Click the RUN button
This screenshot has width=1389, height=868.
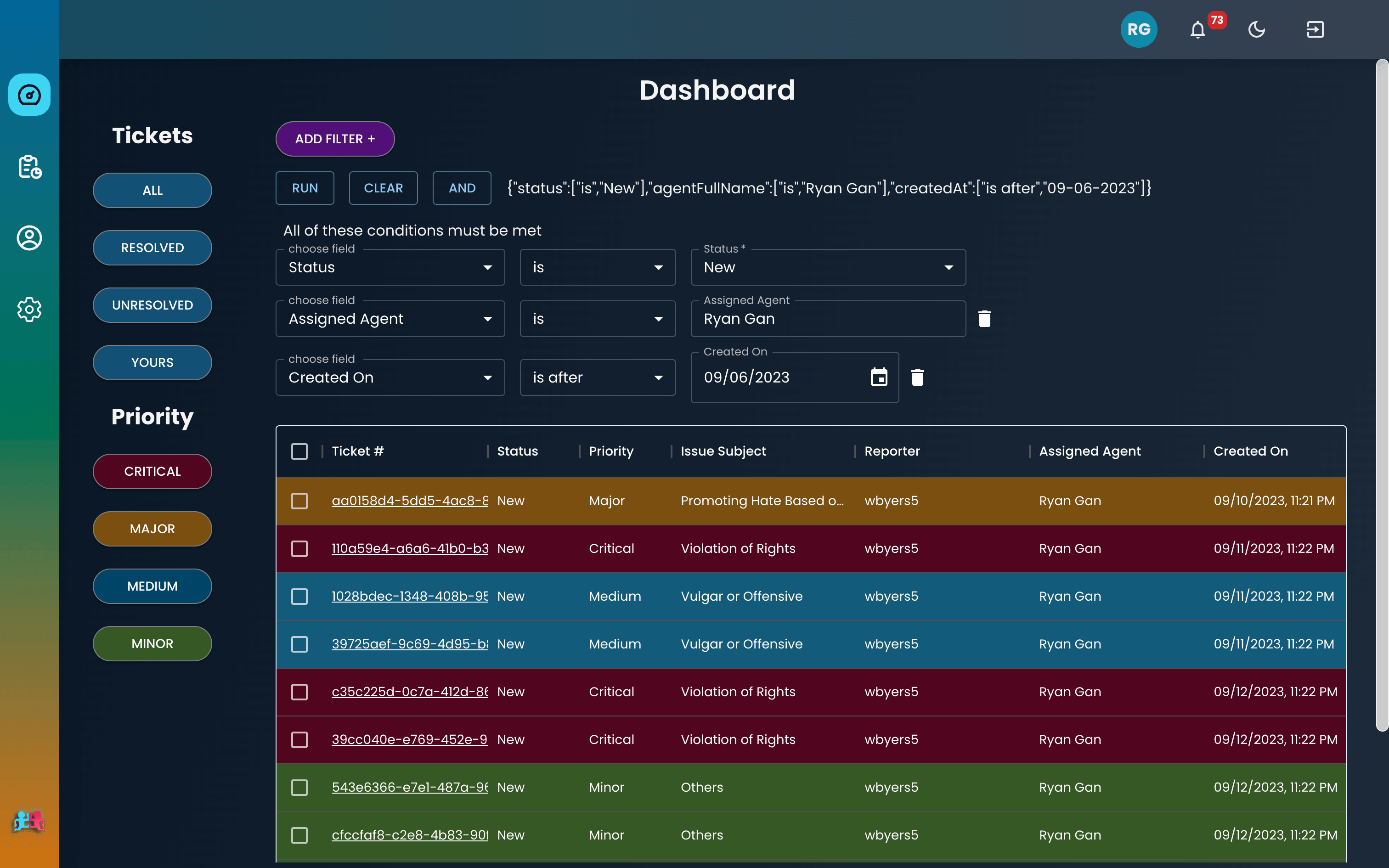305,188
